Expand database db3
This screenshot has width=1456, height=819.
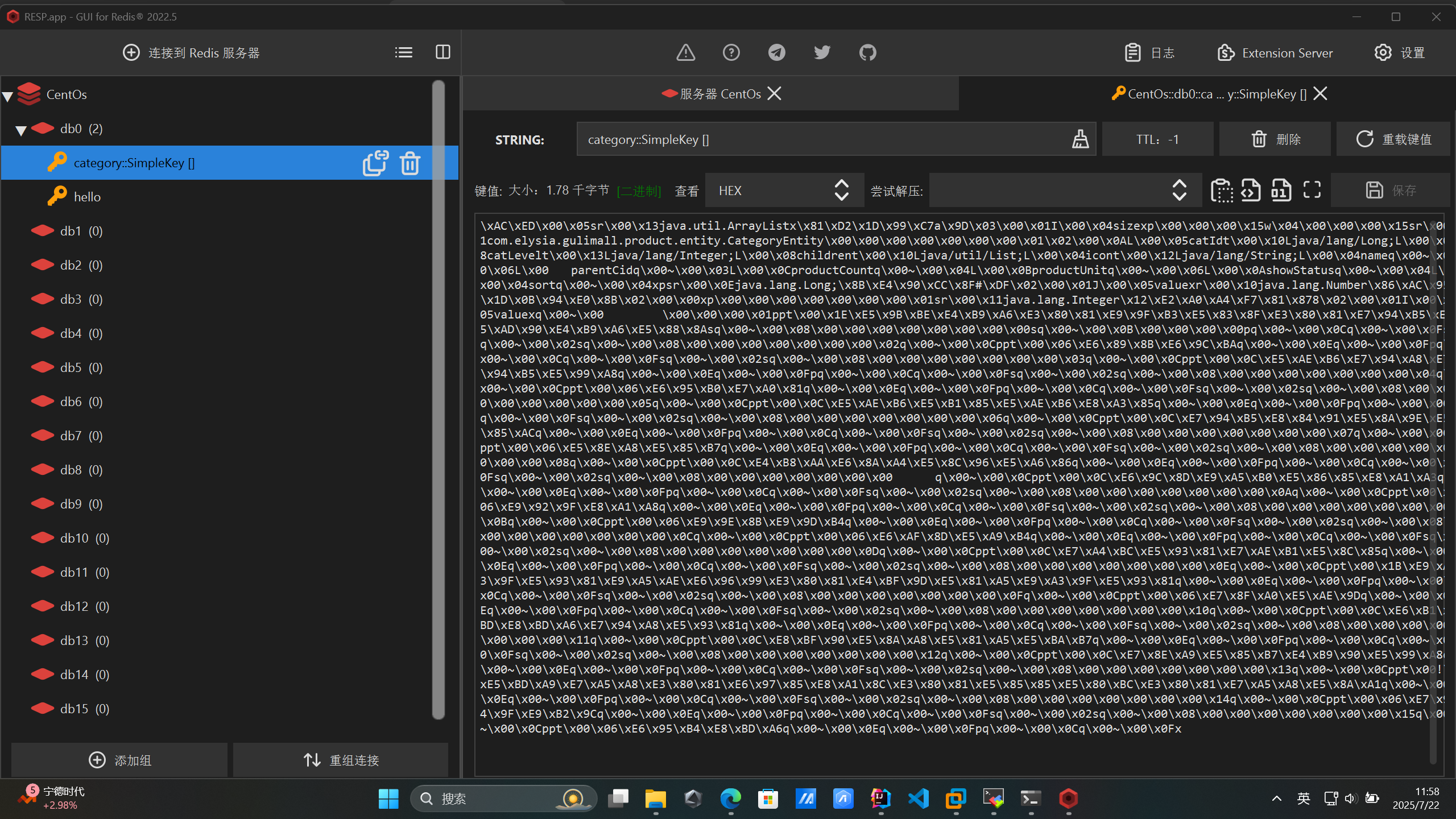coord(81,299)
